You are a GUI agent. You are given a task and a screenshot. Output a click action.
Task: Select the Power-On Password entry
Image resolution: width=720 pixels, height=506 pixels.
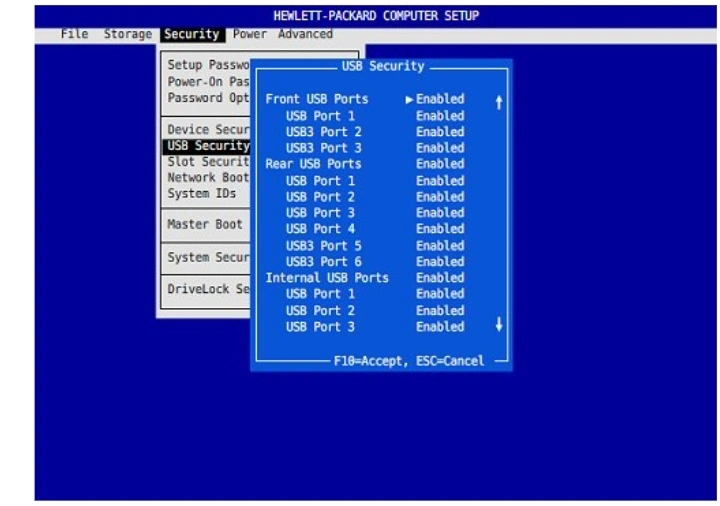[208, 82]
